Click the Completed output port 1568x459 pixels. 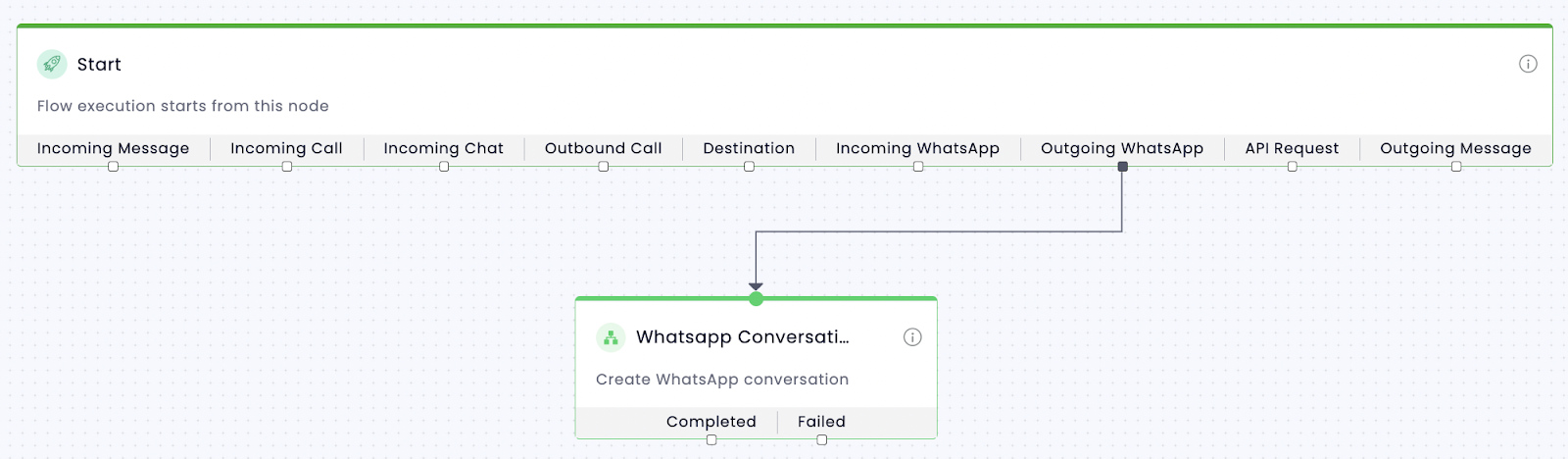coord(711,440)
